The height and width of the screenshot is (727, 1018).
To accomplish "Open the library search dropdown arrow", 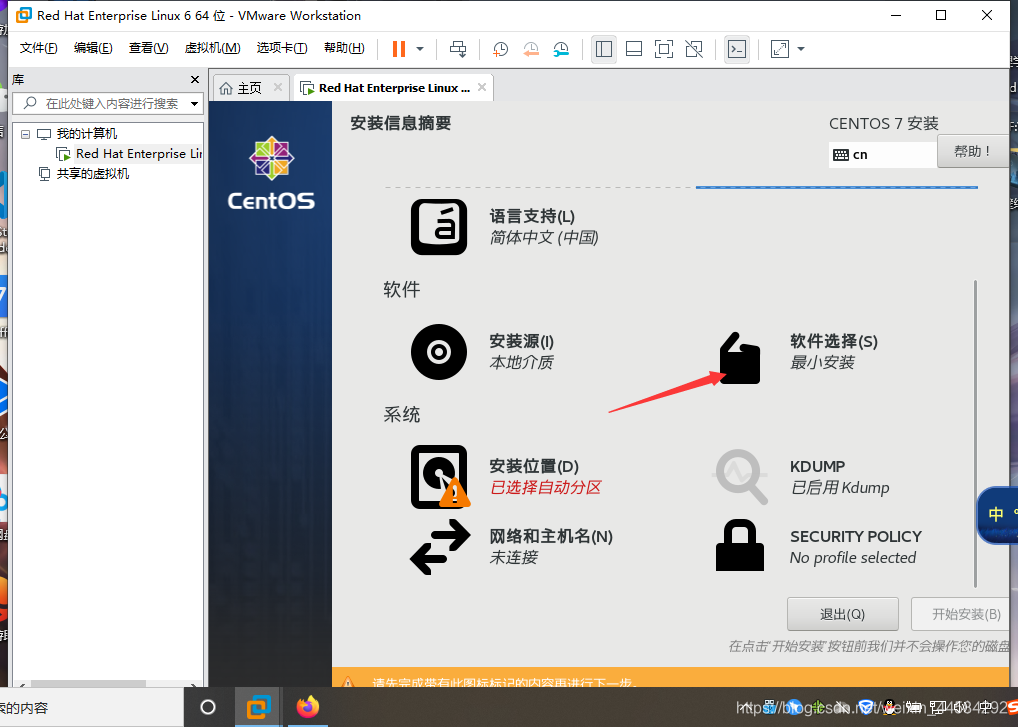I will 194,104.
